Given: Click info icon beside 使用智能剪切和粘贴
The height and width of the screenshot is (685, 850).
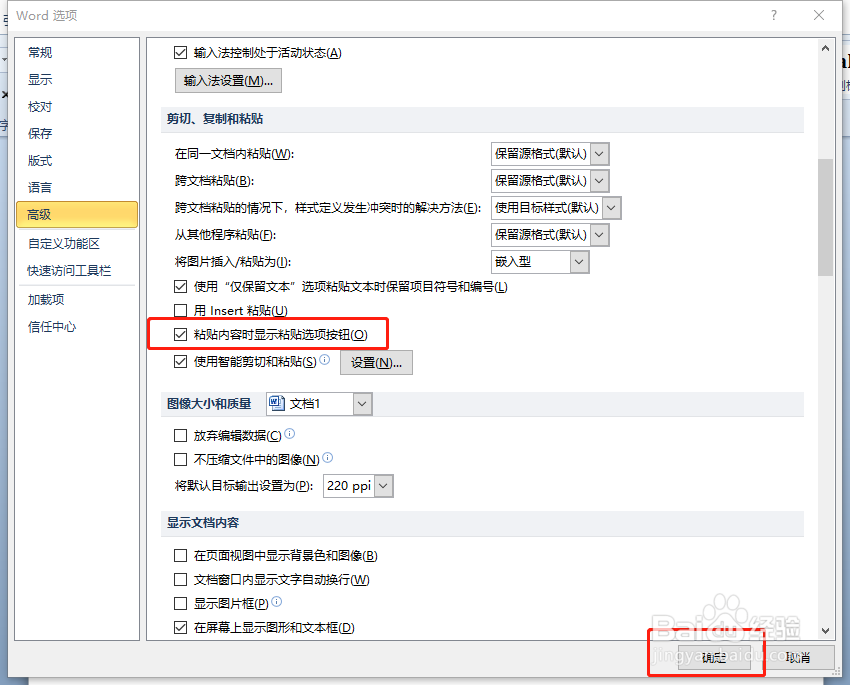Looking at the screenshot, I should coord(324,359).
